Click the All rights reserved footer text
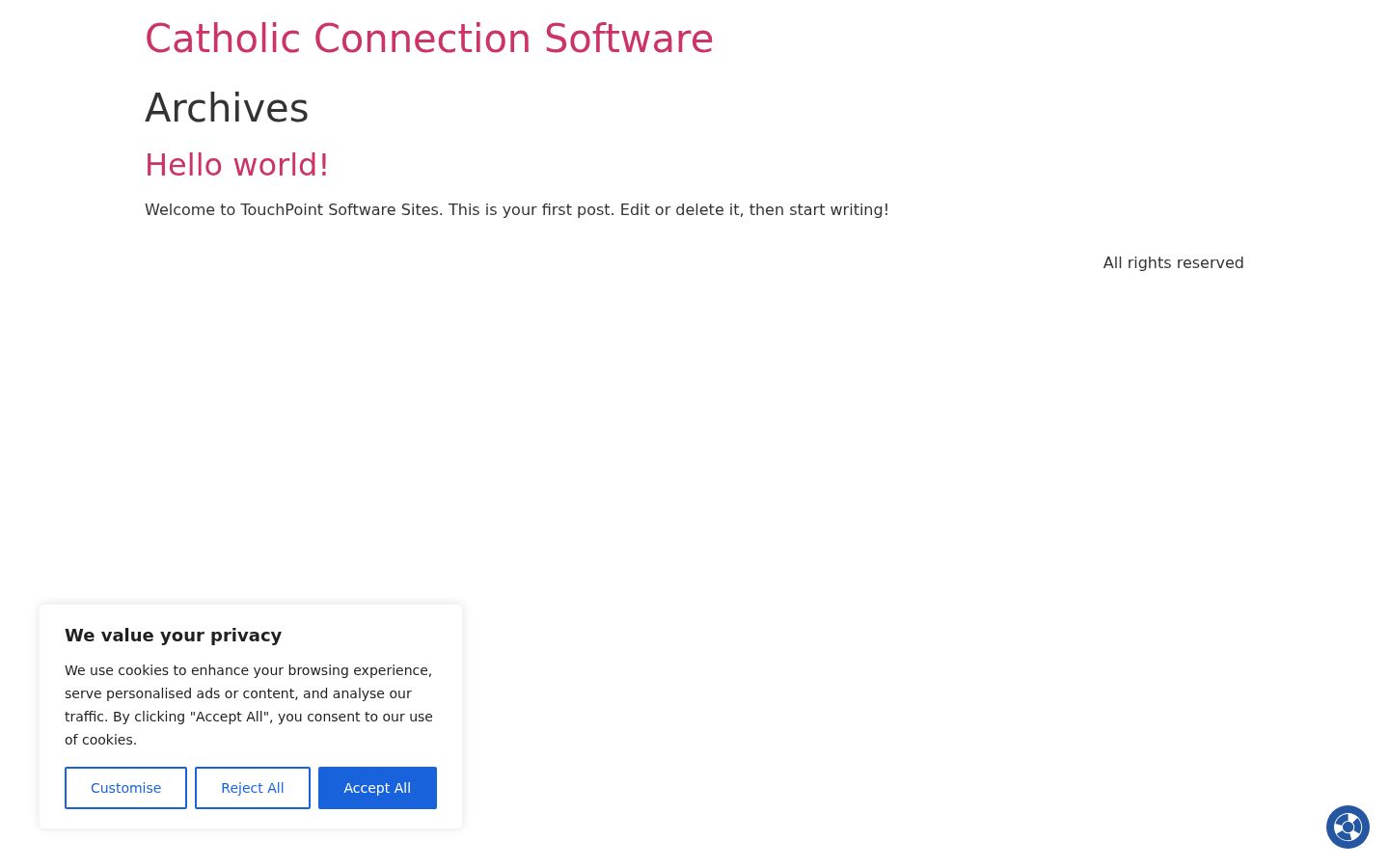The image size is (1389, 868). pos(1173,262)
